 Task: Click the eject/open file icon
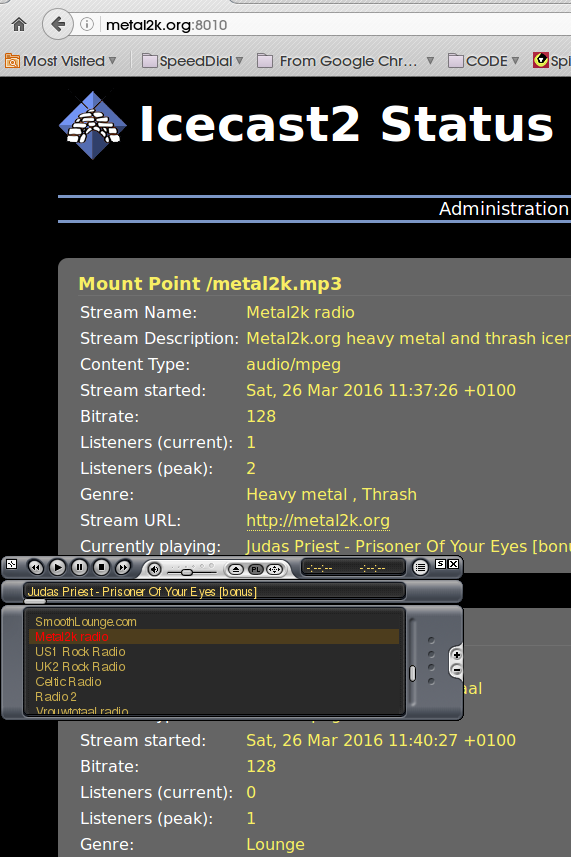click(x=236, y=570)
